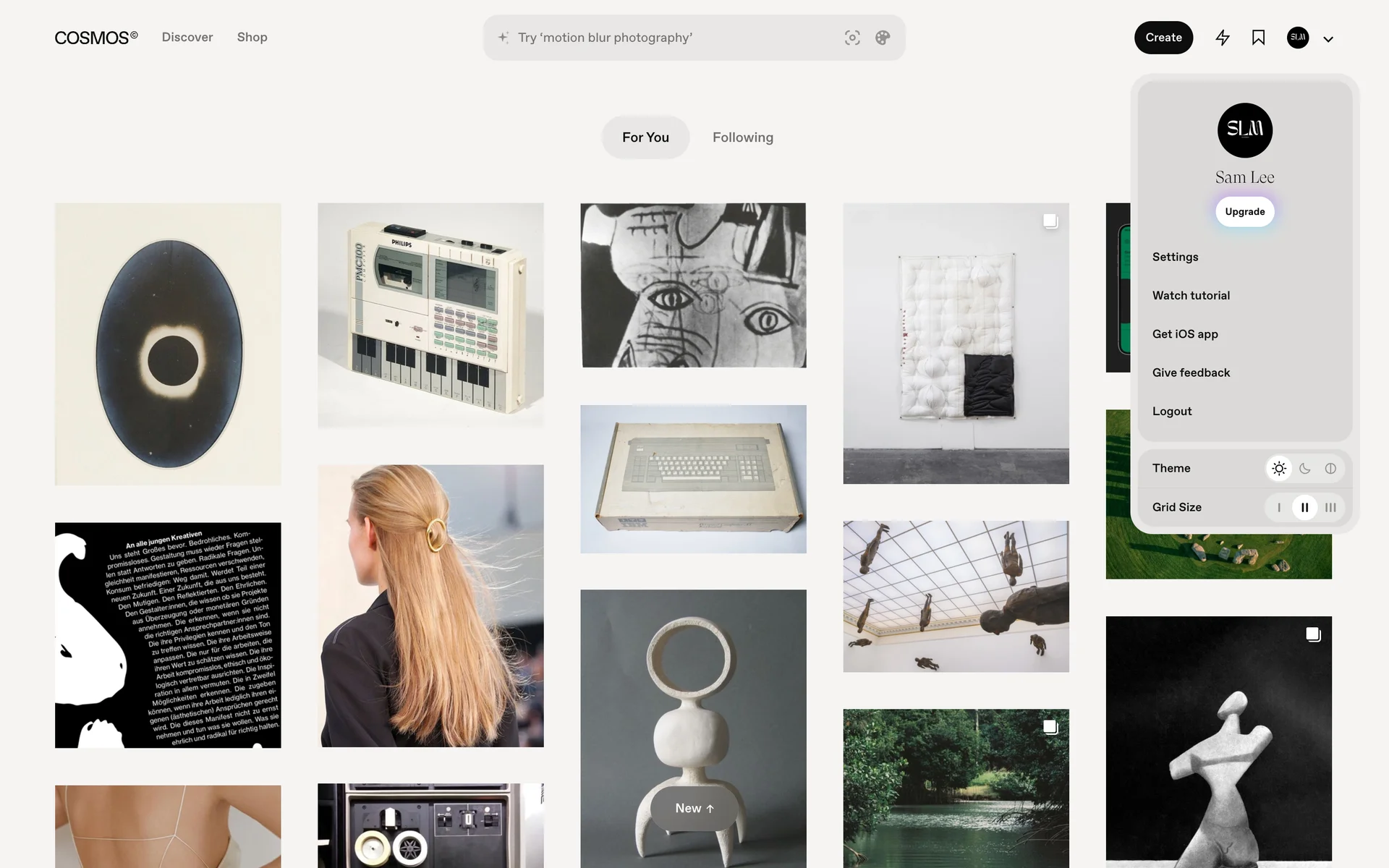
Task: Switch to the Following tab
Action: [x=742, y=137]
